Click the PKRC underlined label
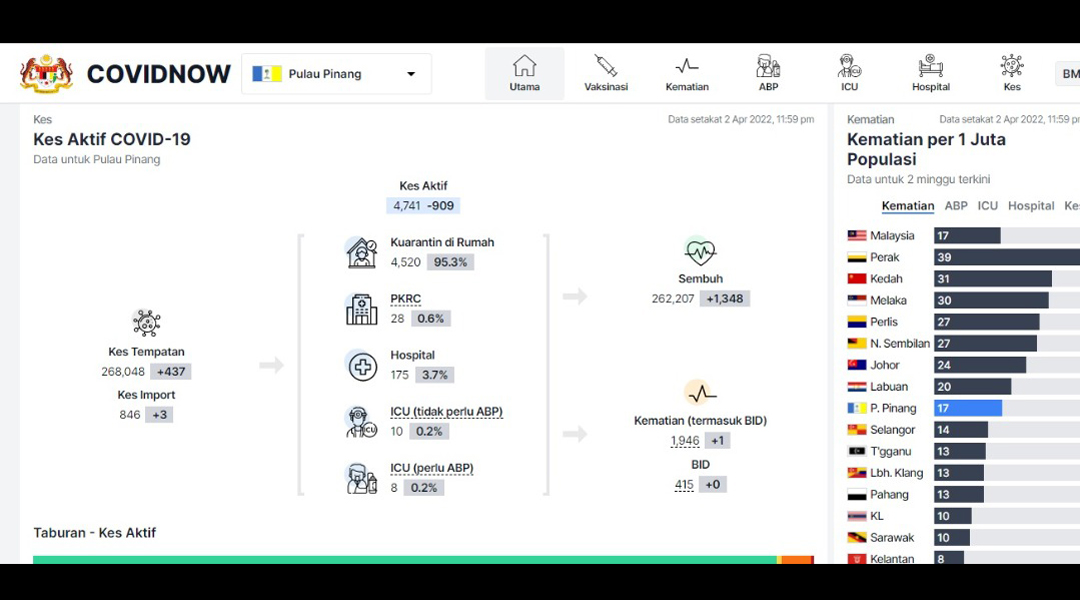This screenshot has height=600, width=1080. click(x=406, y=299)
